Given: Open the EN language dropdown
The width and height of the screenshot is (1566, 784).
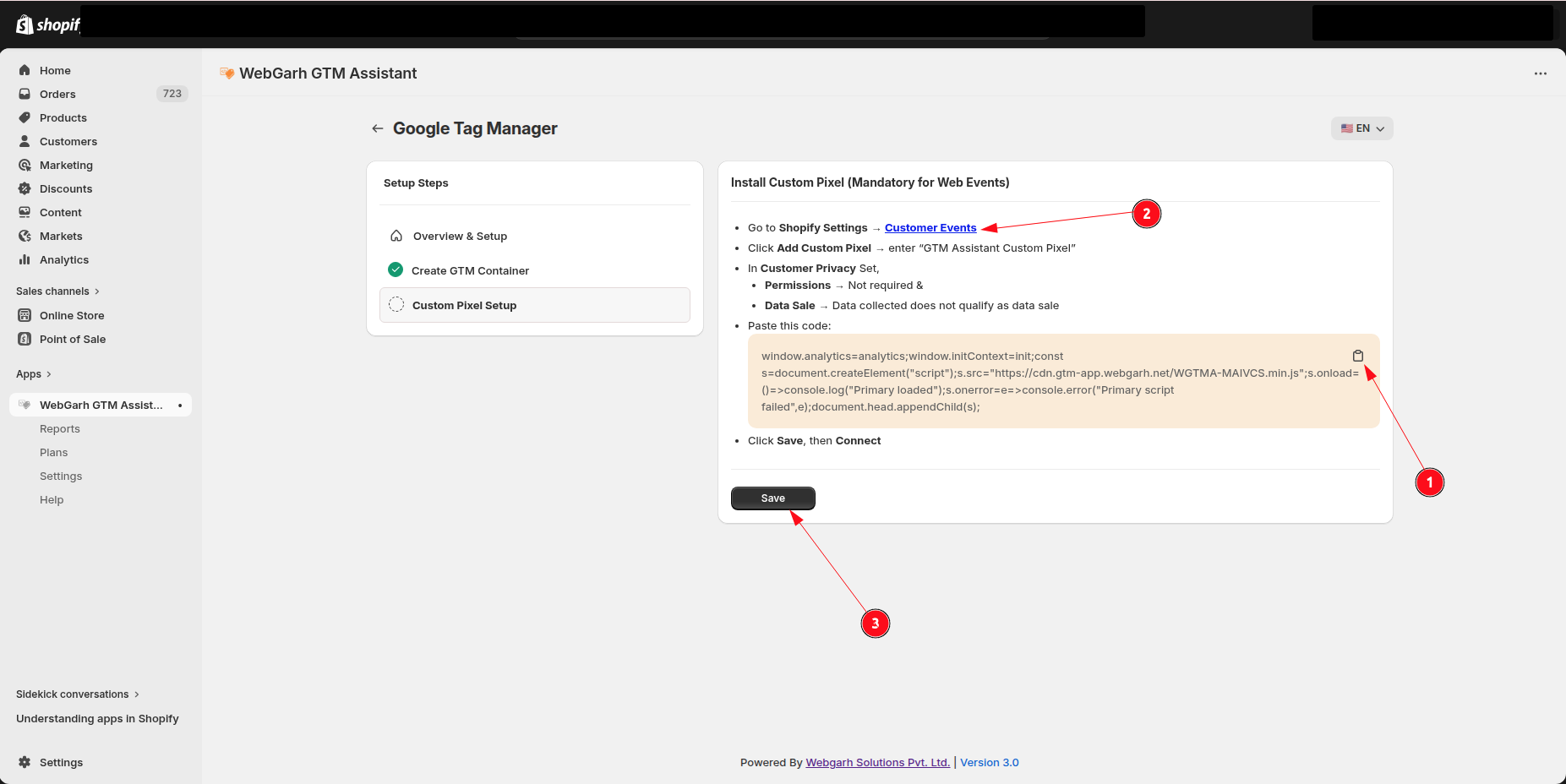Looking at the screenshot, I should [1361, 128].
